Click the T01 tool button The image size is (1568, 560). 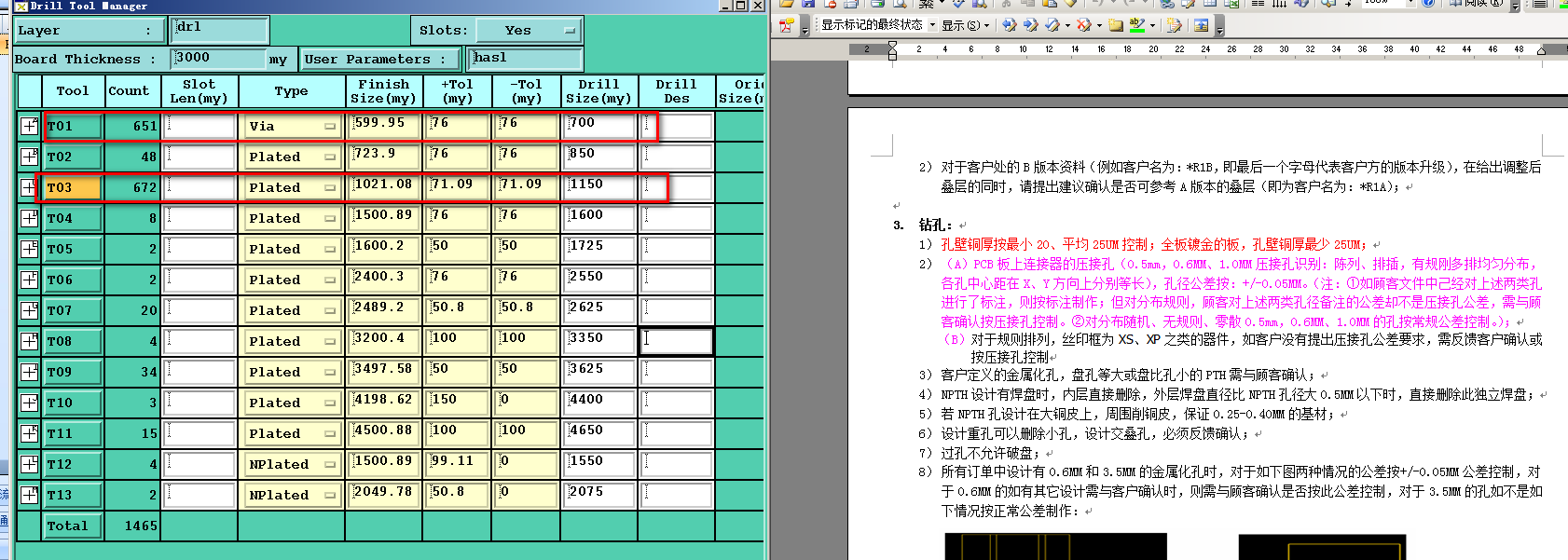[x=73, y=126]
